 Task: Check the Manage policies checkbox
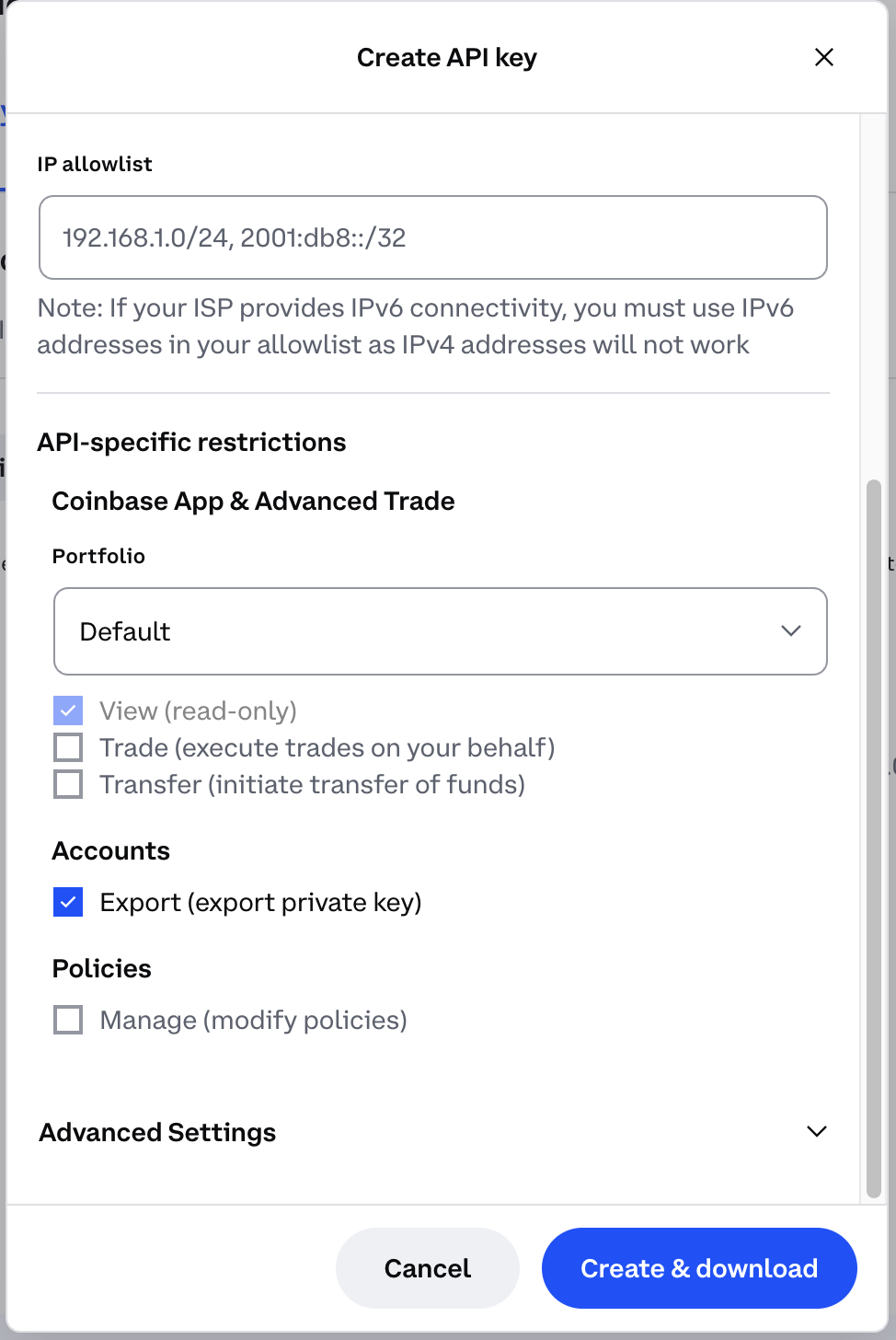68,1020
